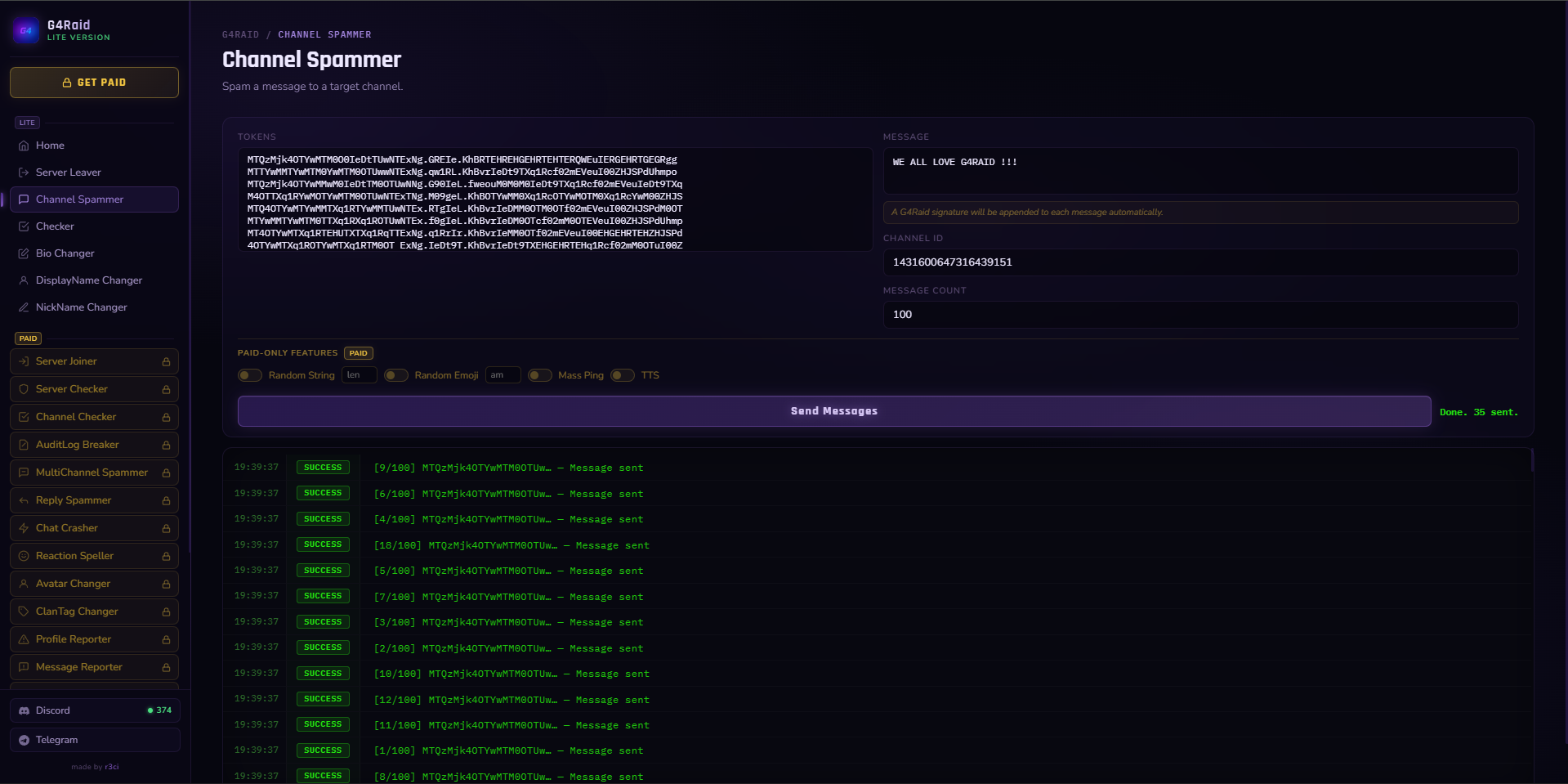The width and height of the screenshot is (1568, 784).
Task: Click the G4RAID breadcrumb link
Action: pos(240,34)
